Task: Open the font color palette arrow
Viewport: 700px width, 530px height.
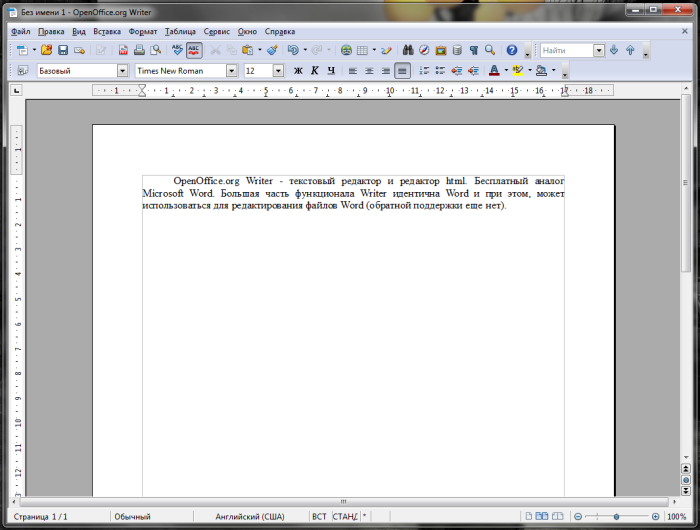Action: pos(506,71)
